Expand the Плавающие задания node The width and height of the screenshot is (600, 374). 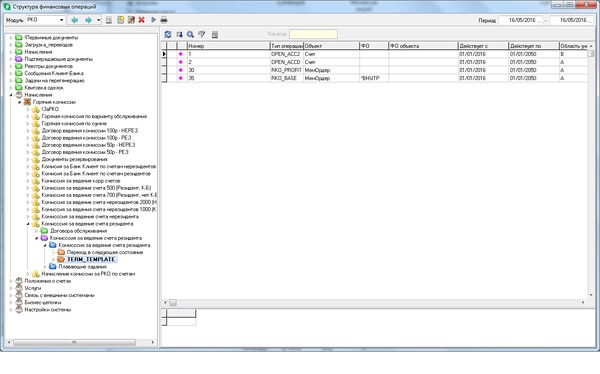pos(45,267)
